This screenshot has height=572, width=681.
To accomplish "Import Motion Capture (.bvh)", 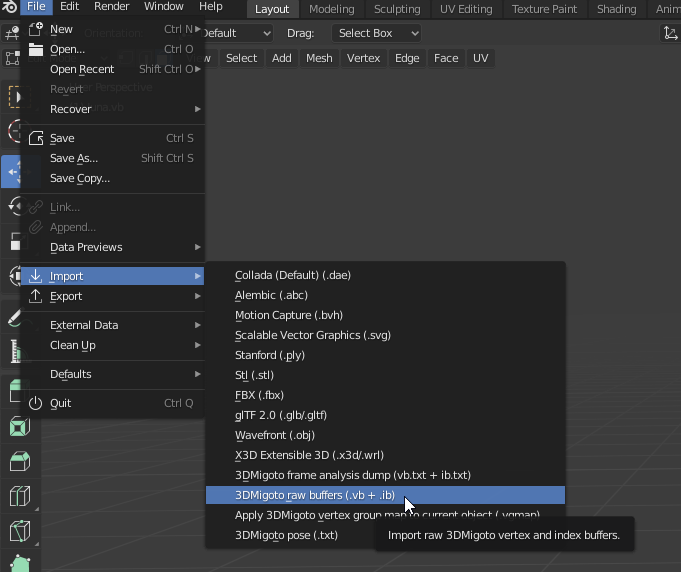I will [385, 315].
